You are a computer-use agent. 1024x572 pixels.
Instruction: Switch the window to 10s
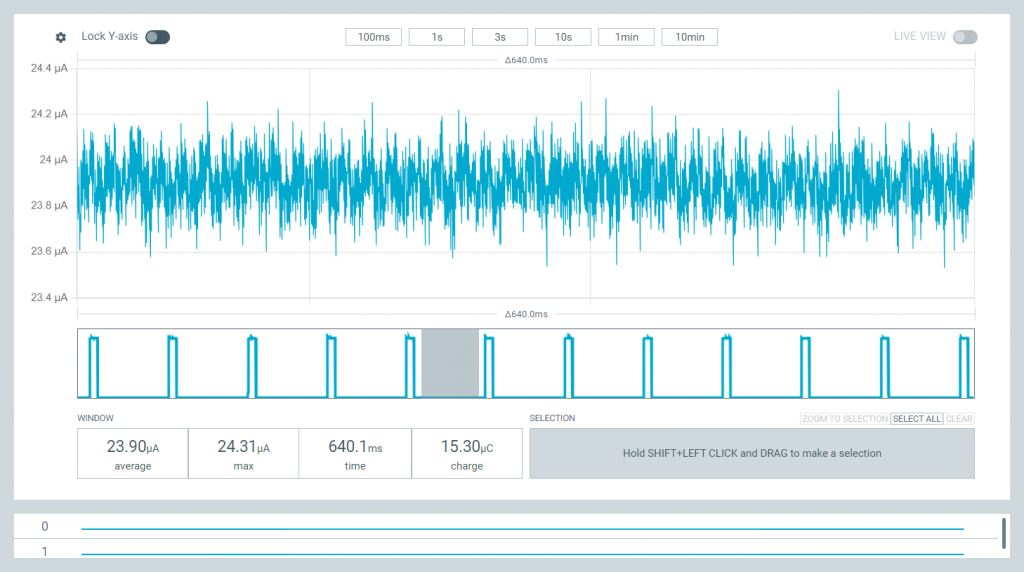point(563,37)
